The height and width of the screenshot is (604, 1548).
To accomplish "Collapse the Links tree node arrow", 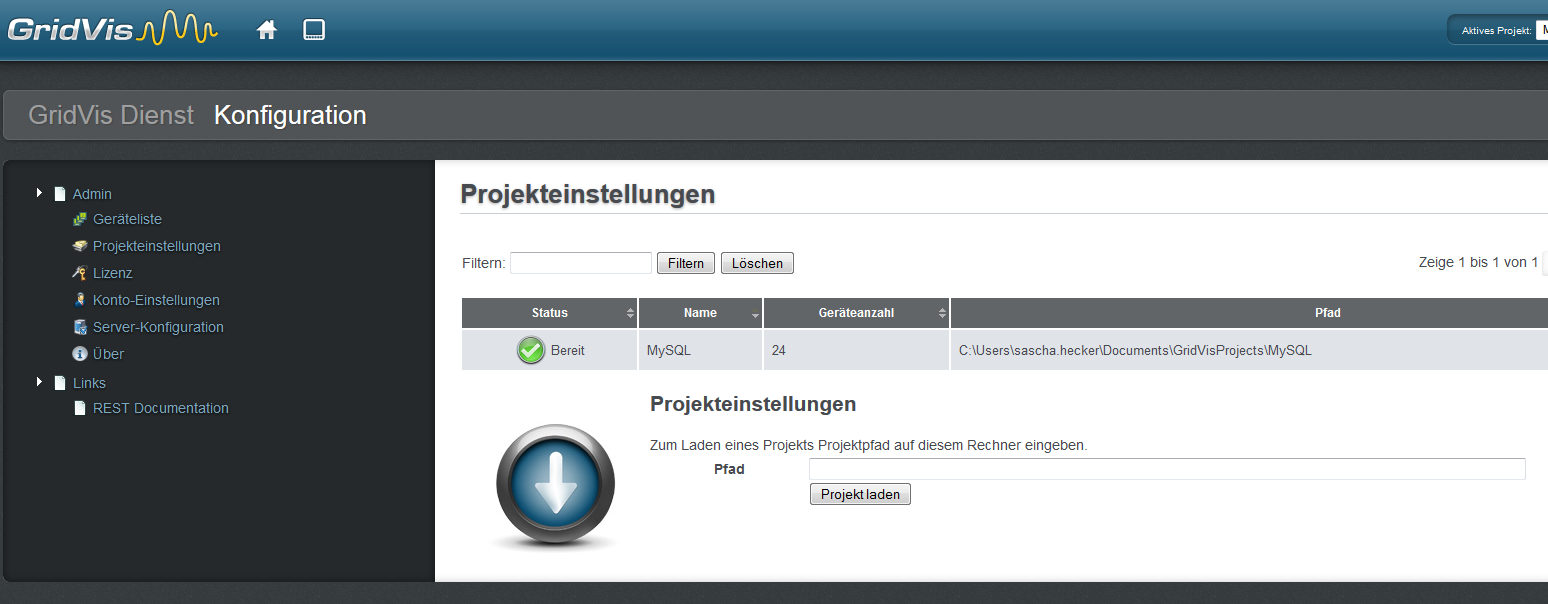I will 40,382.
